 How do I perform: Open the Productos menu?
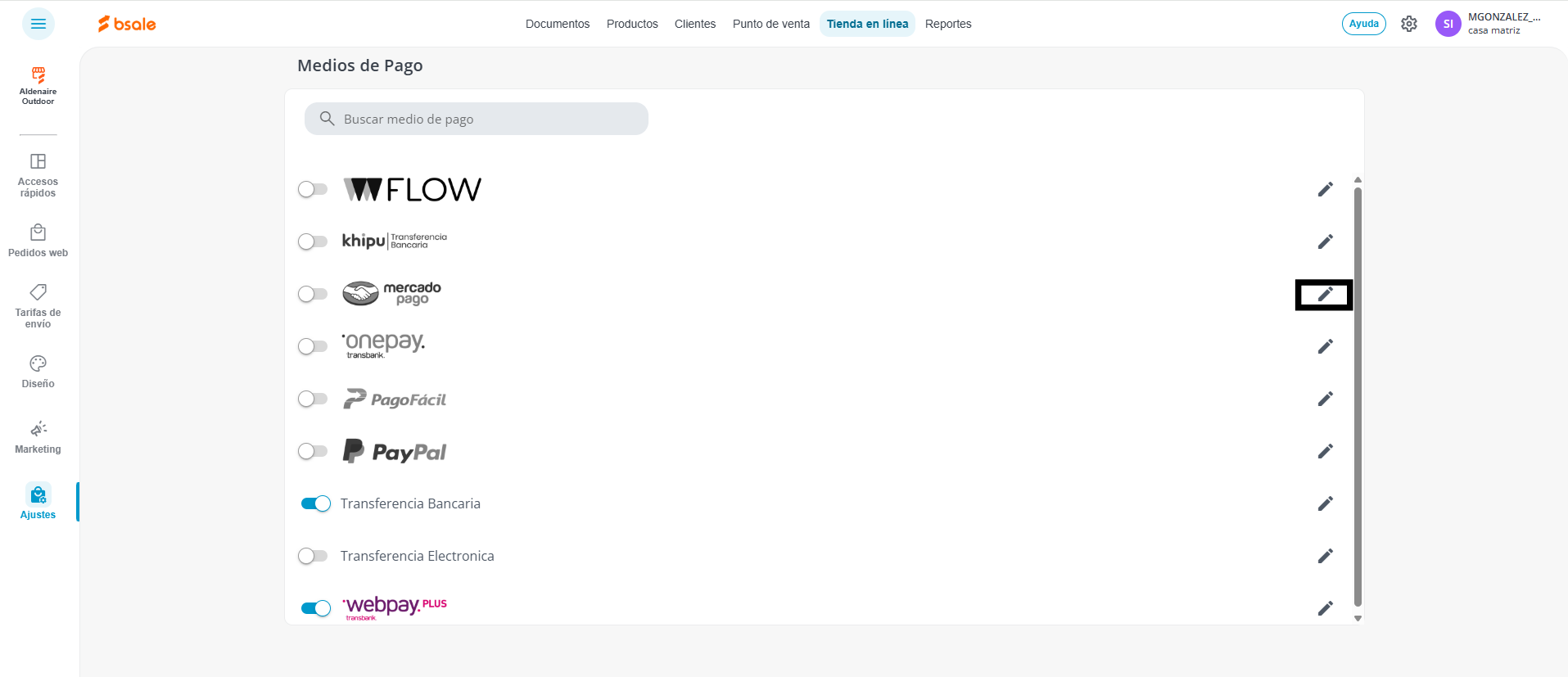click(632, 24)
